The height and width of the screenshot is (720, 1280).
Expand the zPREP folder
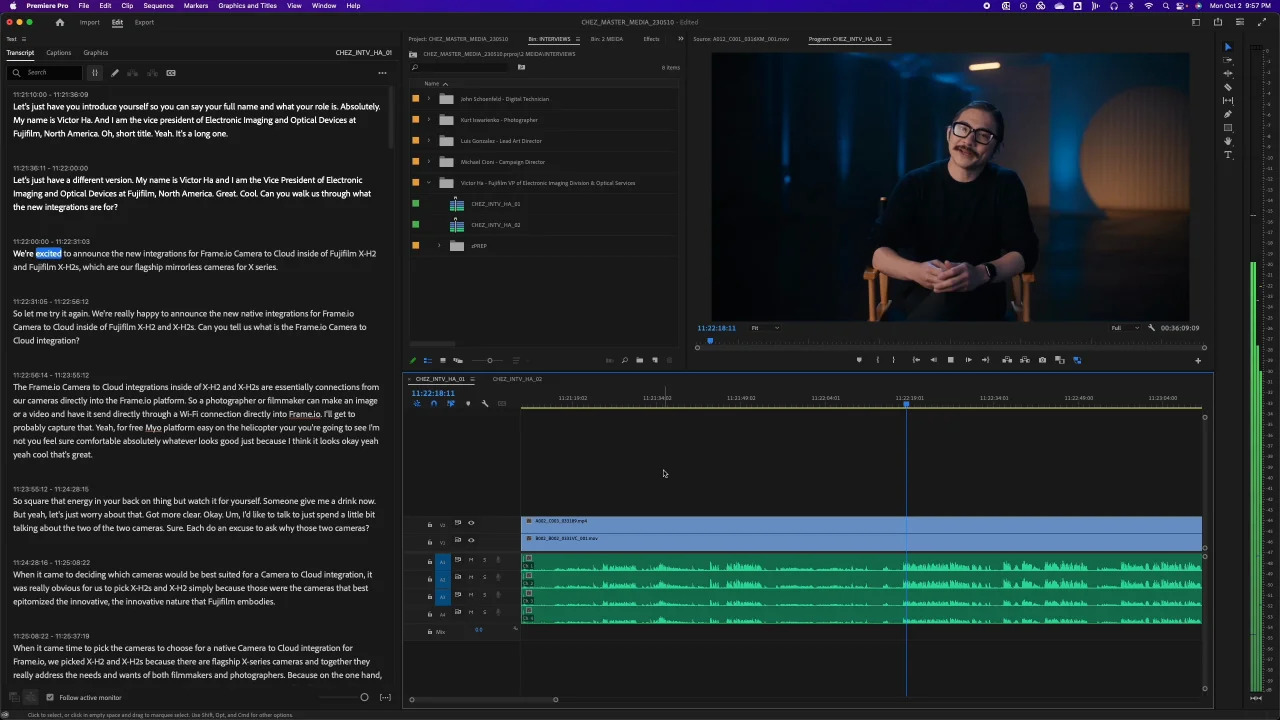[x=439, y=246]
